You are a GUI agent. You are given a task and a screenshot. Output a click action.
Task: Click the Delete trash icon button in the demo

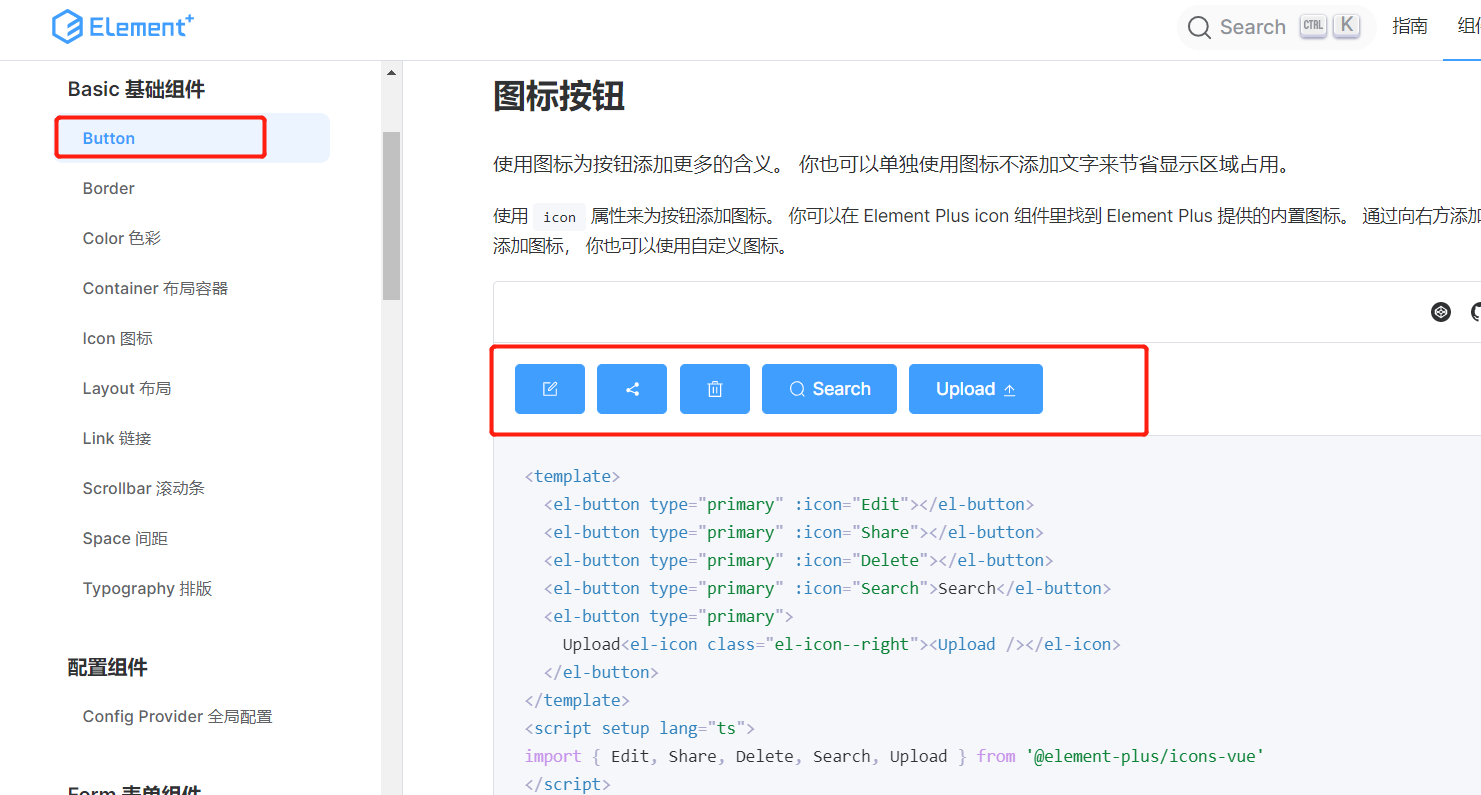[x=714, y=388]
